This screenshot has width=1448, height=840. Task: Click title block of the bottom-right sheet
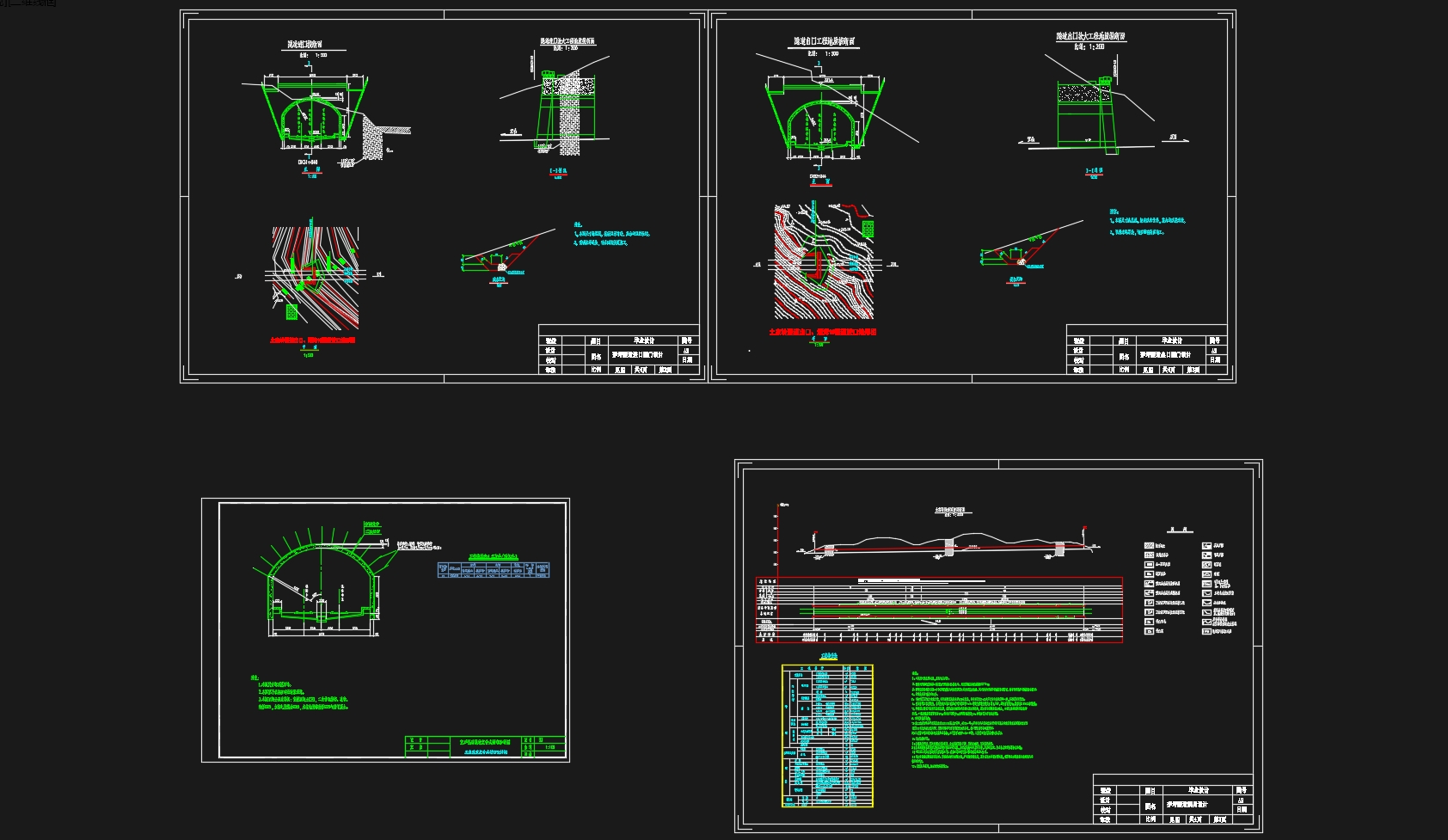(1173, 800)
